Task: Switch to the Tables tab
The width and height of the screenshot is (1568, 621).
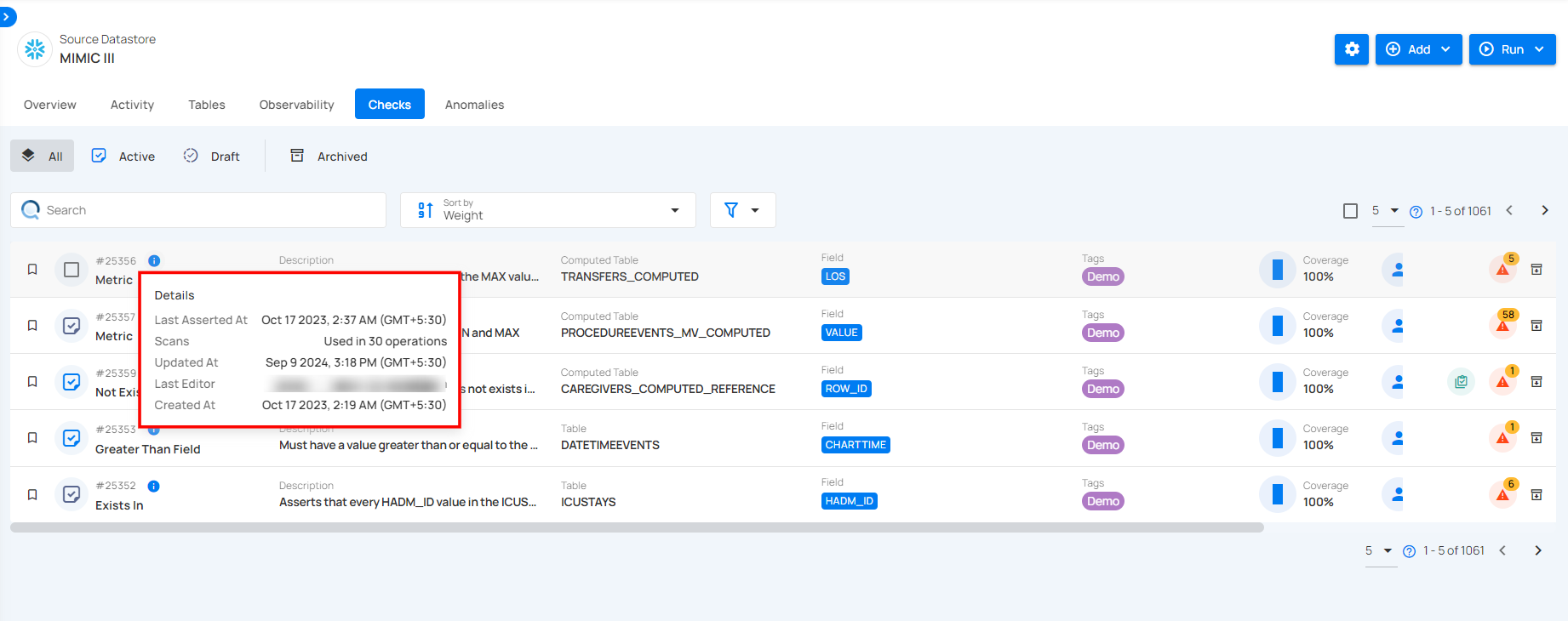Action: (207, 105)
